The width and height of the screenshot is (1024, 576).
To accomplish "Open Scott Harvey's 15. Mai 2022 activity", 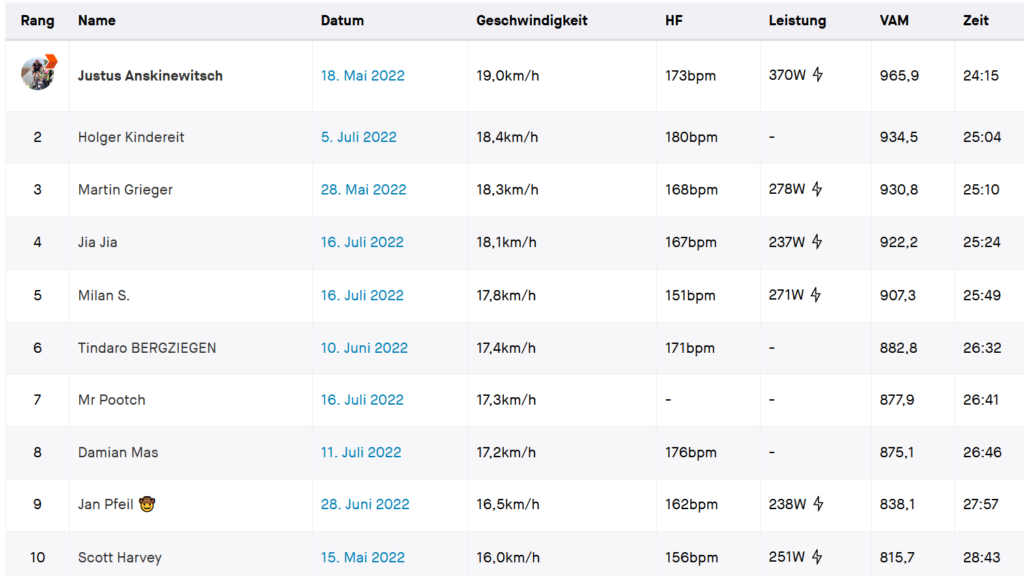I will coord(362,558).
